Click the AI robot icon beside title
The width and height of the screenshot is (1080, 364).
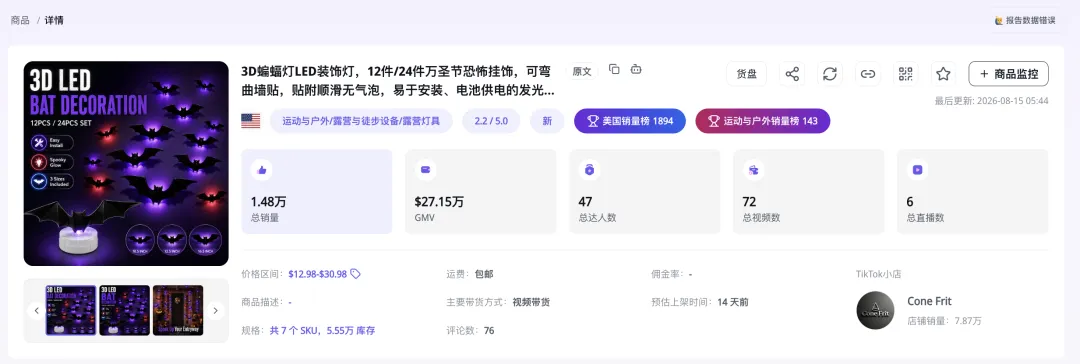click(636, 69)
